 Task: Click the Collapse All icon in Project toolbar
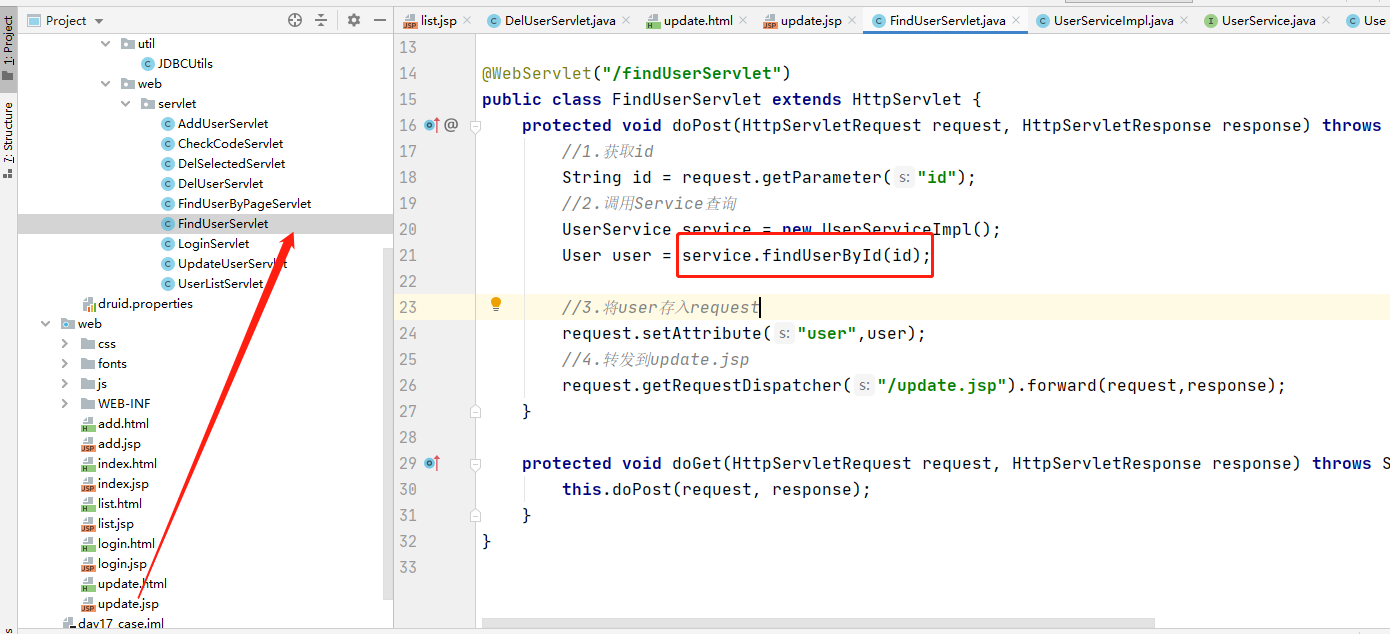[322, 19]
